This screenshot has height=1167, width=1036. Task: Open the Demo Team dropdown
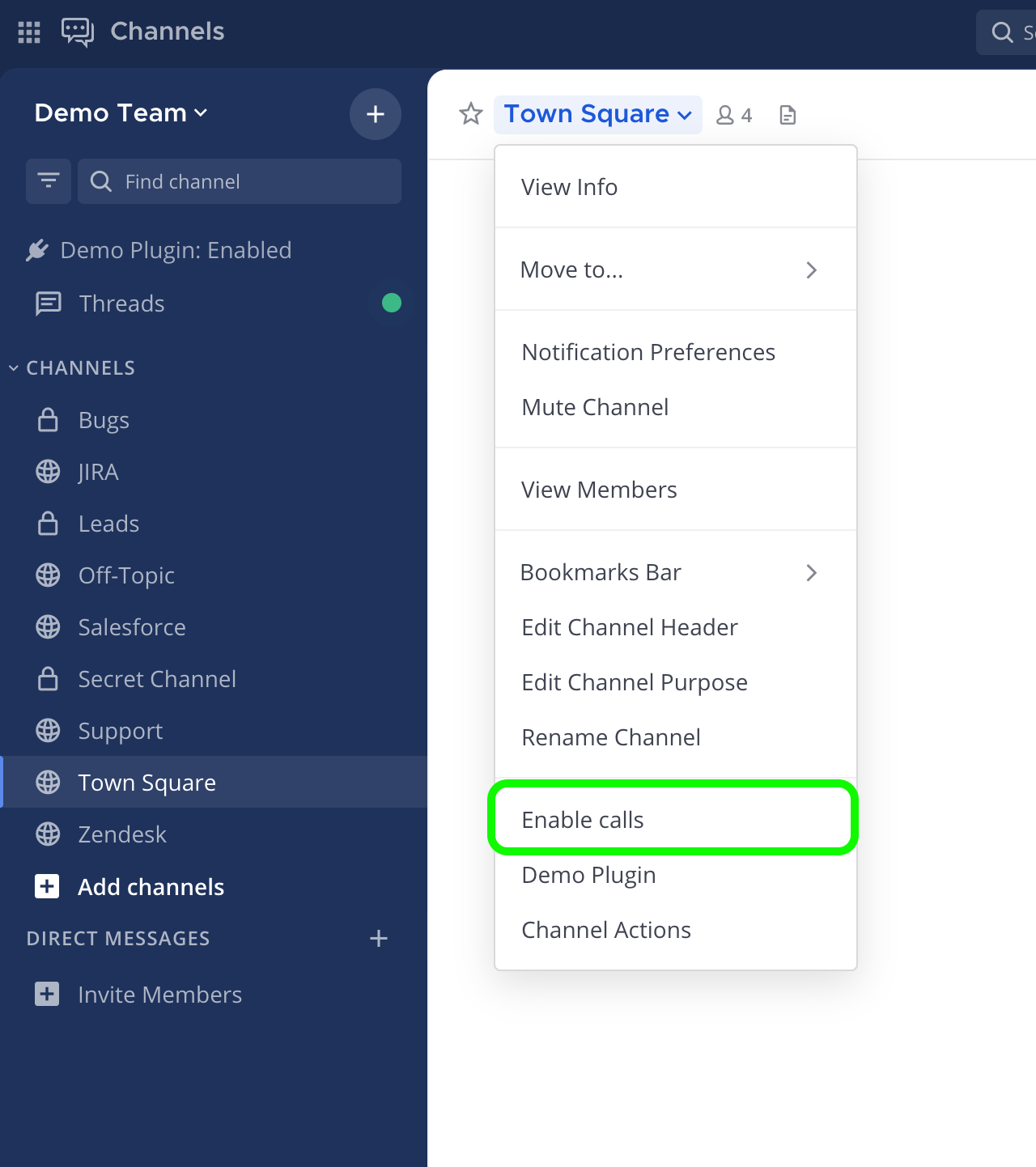click(120, 112)
